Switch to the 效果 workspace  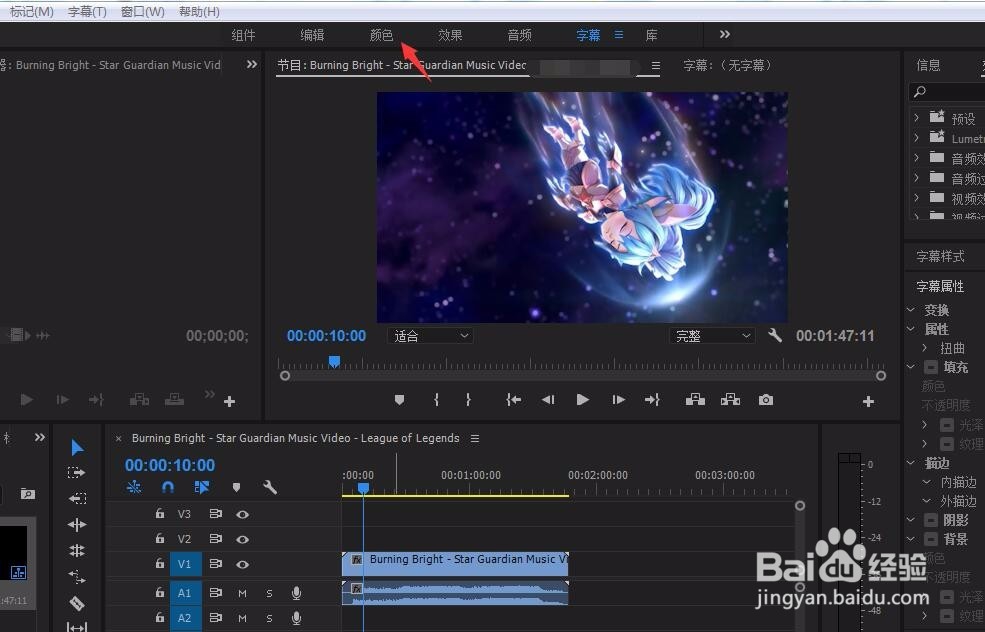pos(450,35)
